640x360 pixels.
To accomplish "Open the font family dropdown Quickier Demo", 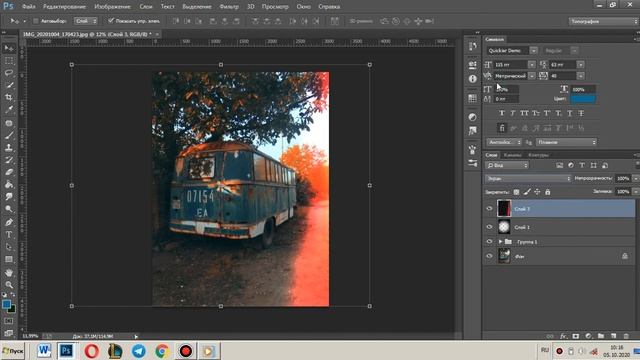I will [533, 51].
